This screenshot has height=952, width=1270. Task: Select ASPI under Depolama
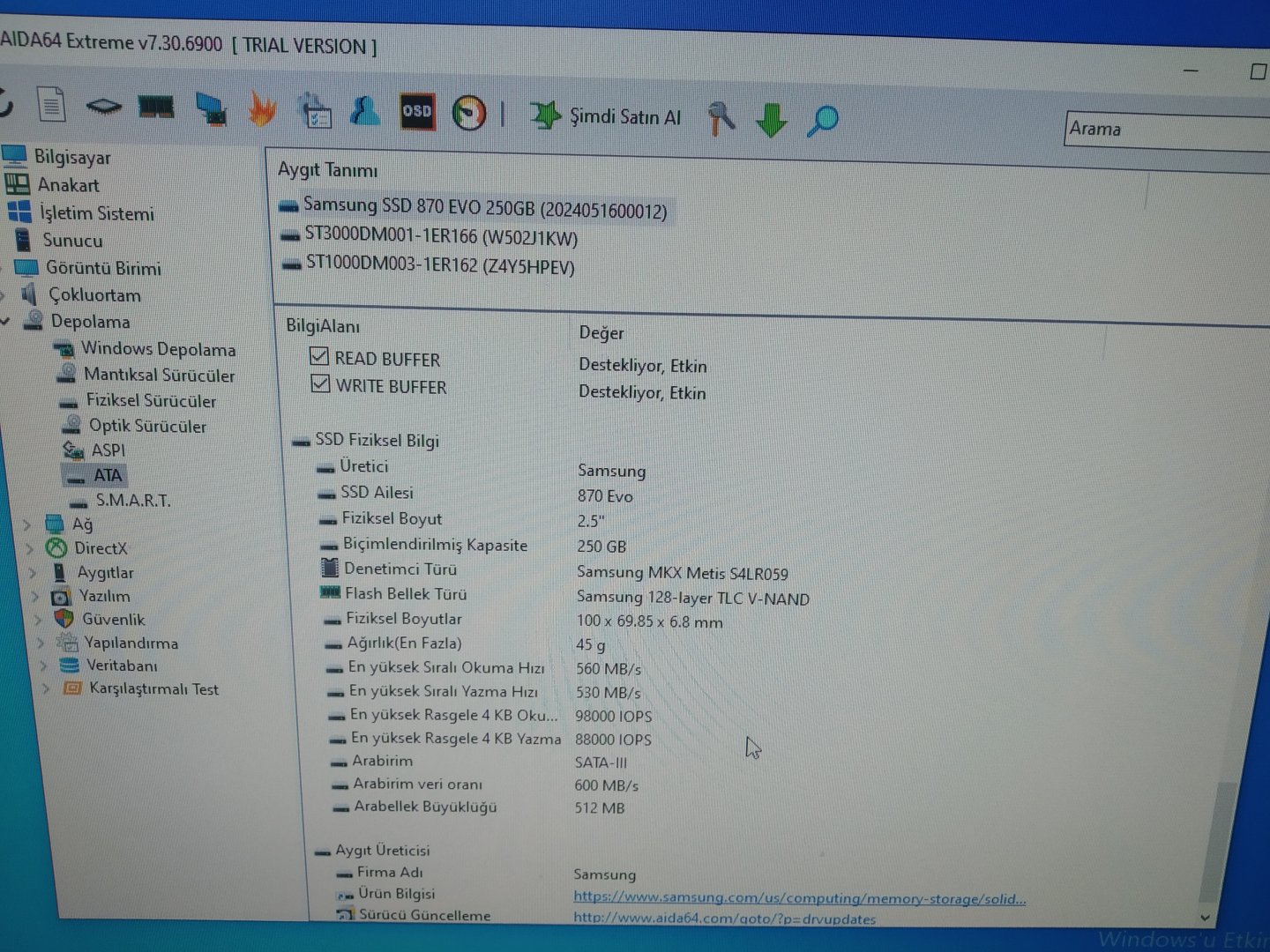(x=108, y=450)
